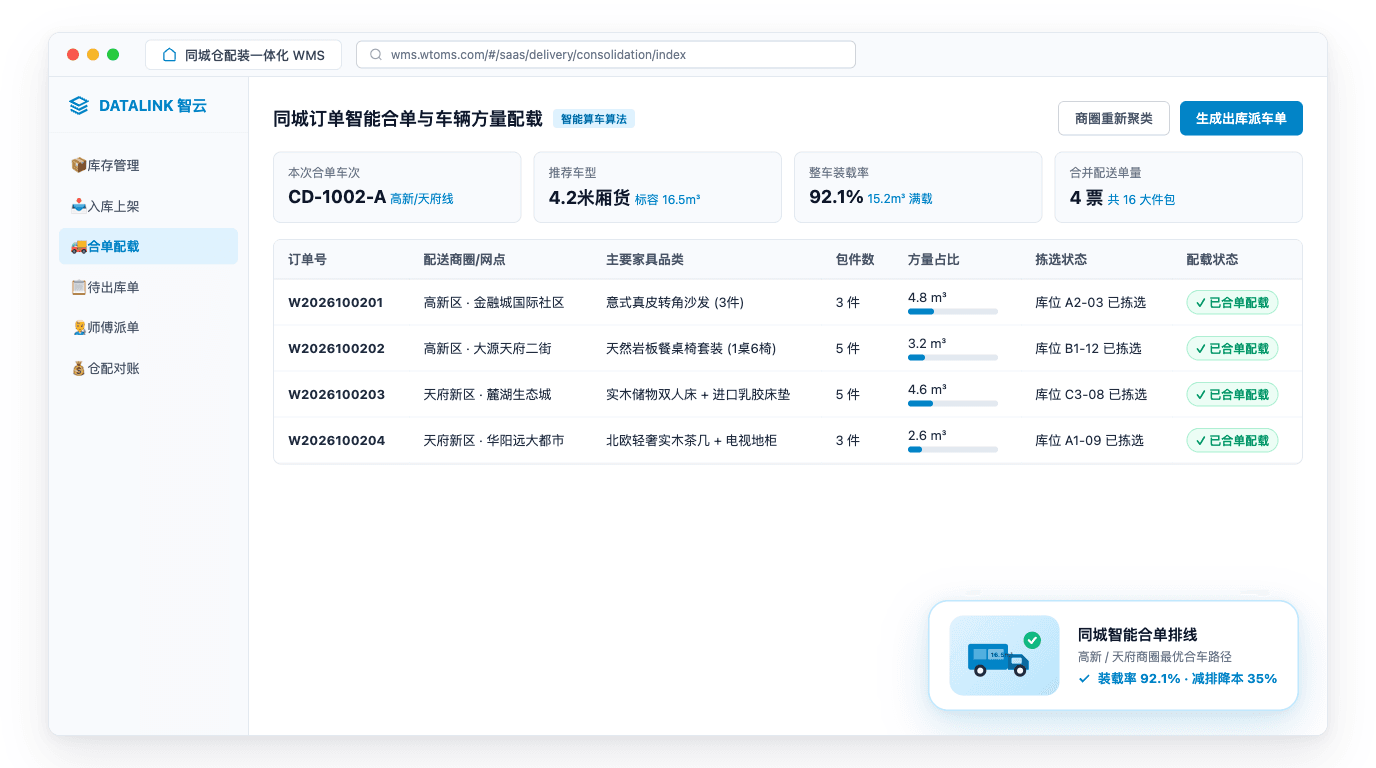Click the box icon beside 库存管理

[78, 165]
